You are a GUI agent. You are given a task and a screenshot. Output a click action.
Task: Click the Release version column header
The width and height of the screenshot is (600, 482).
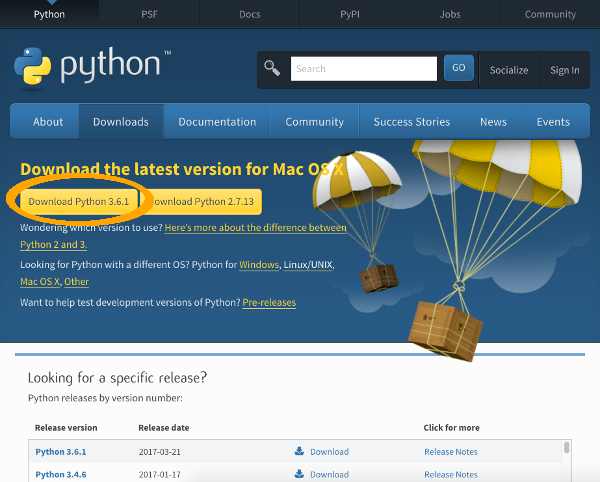pos(66,428)
